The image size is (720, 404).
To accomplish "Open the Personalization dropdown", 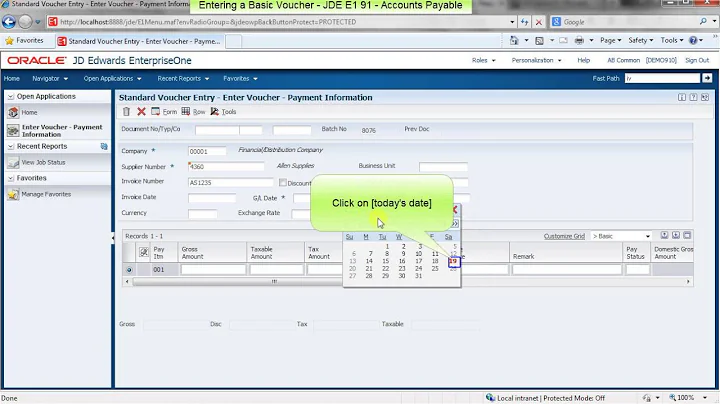I will point(536,60).
